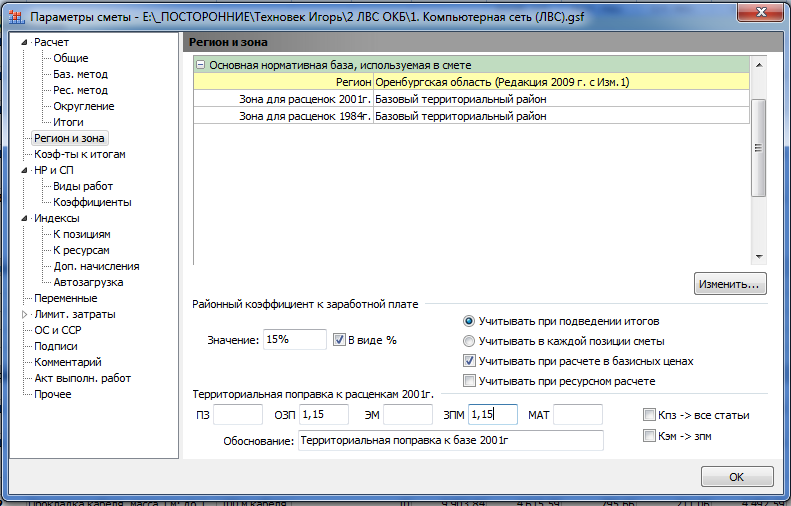Open Подписи page
Image resolution: width=791 pixels, height=506 pixels.
click(55, 347)
